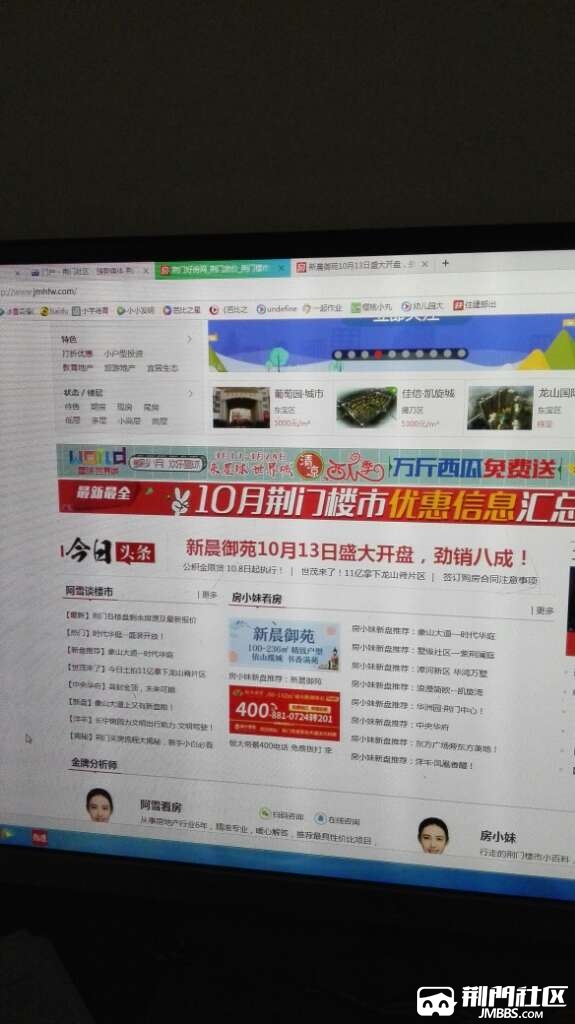Expand the 状态/楼层 category arrow
575x1024 pixels.
pyautogui.click(x=191, y=393)
